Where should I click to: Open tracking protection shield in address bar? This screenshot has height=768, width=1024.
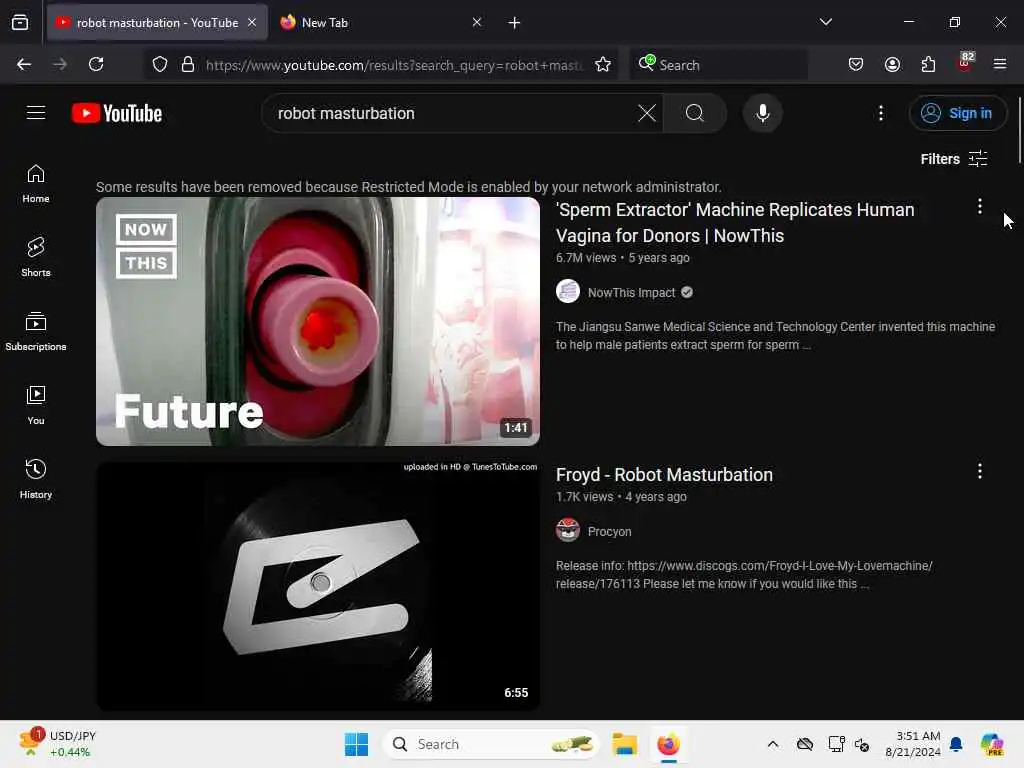point(160,64)
